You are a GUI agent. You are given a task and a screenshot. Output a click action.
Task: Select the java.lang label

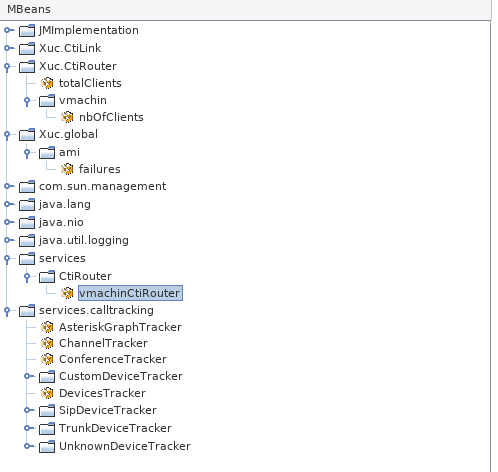[x=65, y=204]
